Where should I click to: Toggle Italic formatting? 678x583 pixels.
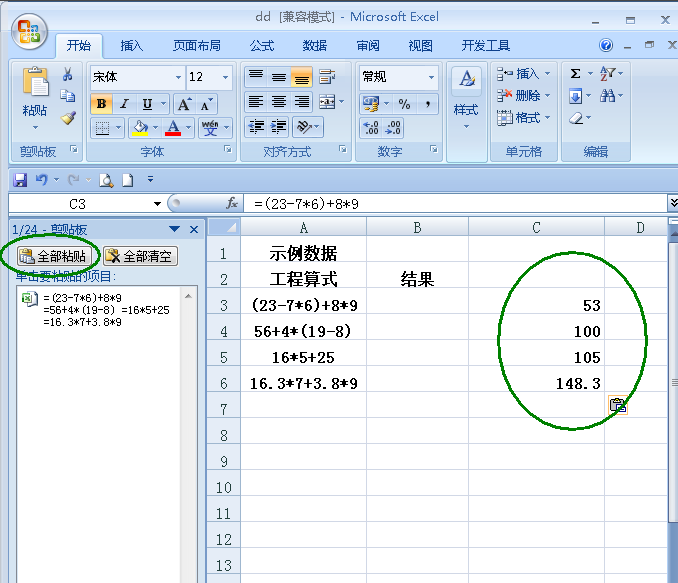124,104
